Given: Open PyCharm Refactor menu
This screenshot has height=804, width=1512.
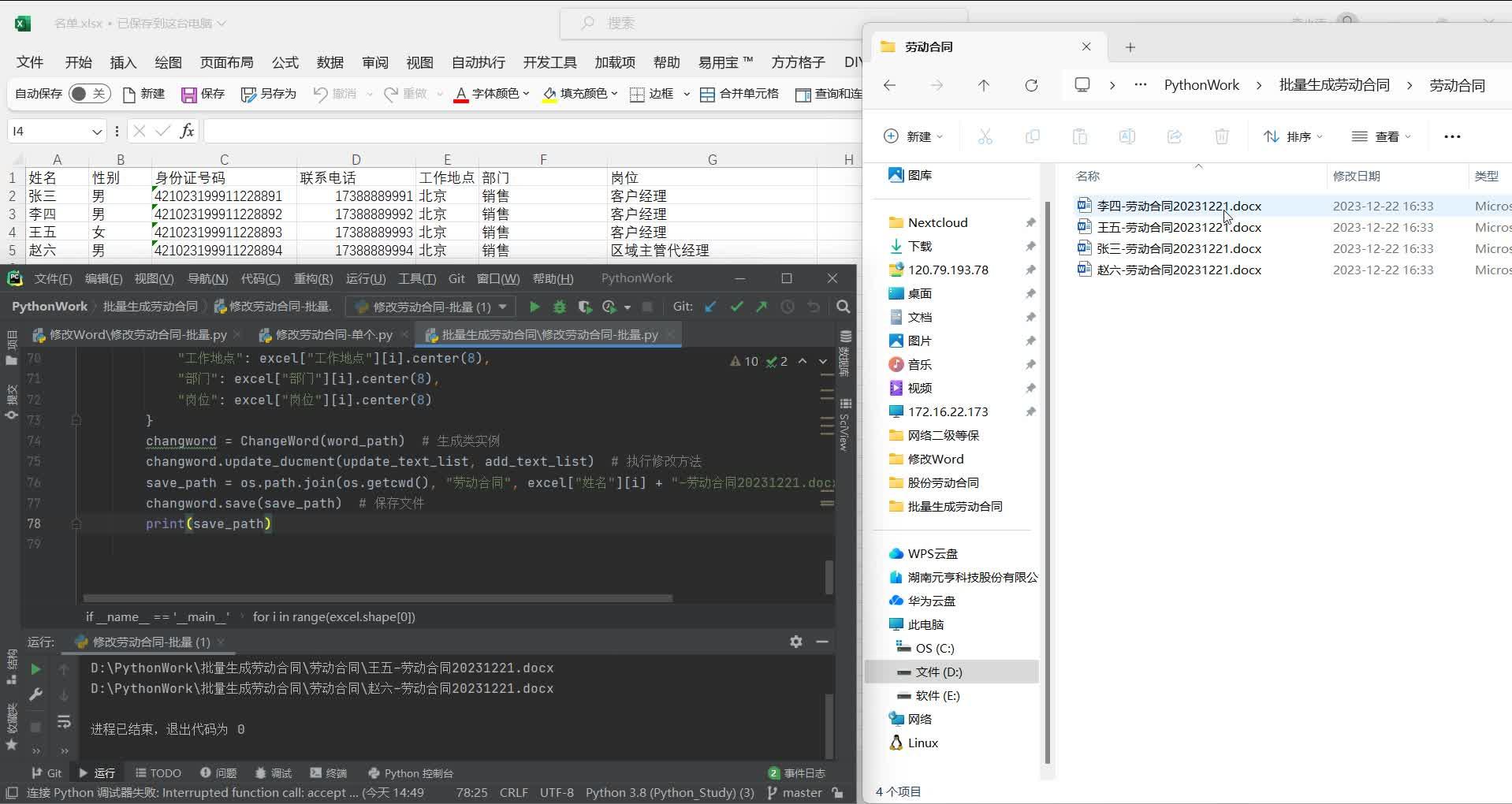Looking at the screenshot, I should (313, 278).
